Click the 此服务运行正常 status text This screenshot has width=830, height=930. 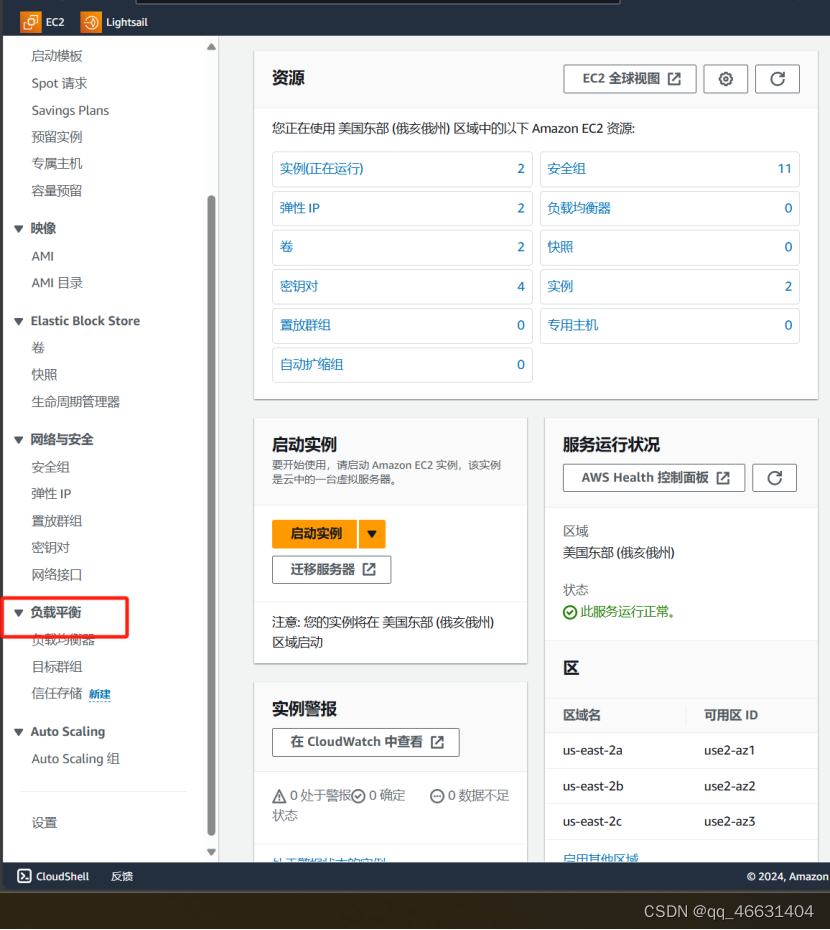627,611
